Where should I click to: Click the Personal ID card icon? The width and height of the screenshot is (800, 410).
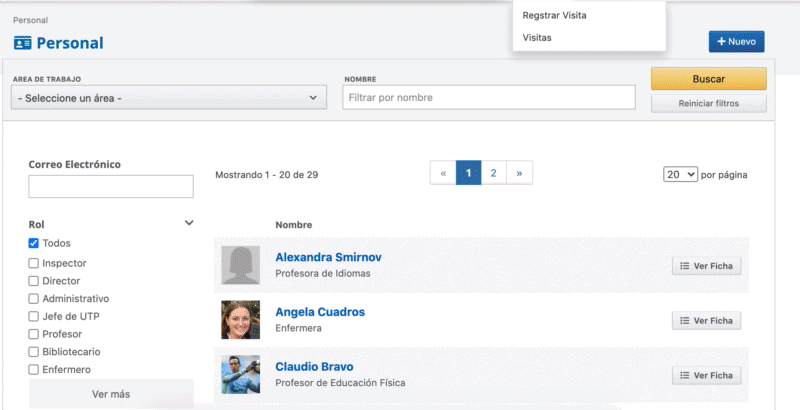[x=22, y=43]
